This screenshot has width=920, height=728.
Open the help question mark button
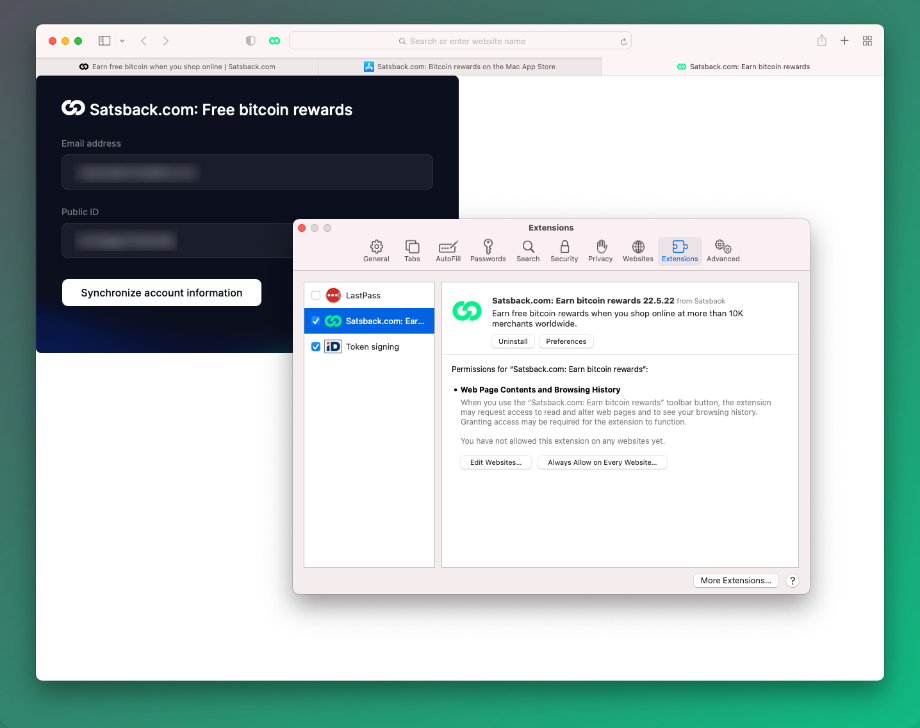click(792, 581)
